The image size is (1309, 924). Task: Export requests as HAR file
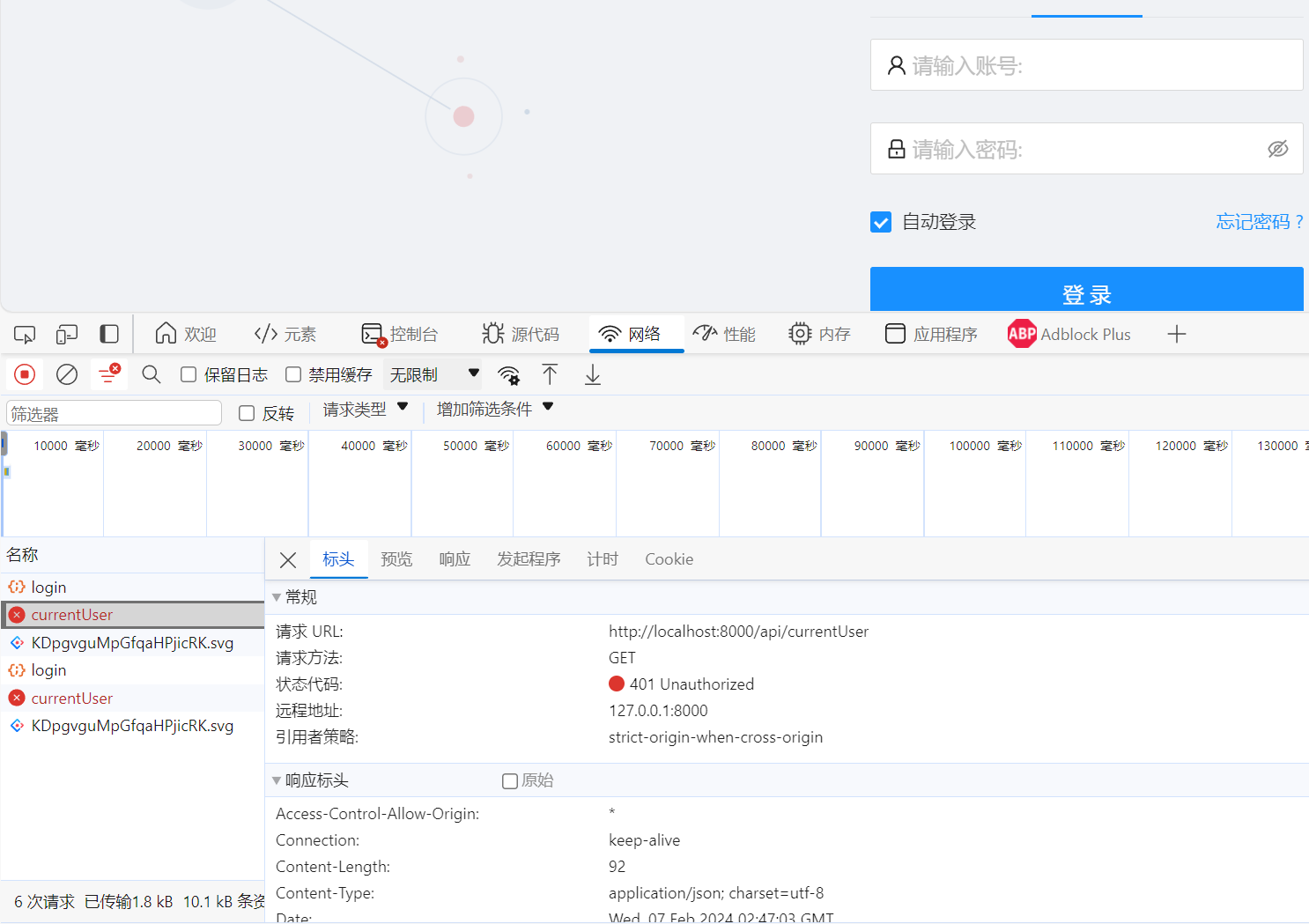click(x=592, y=374)
